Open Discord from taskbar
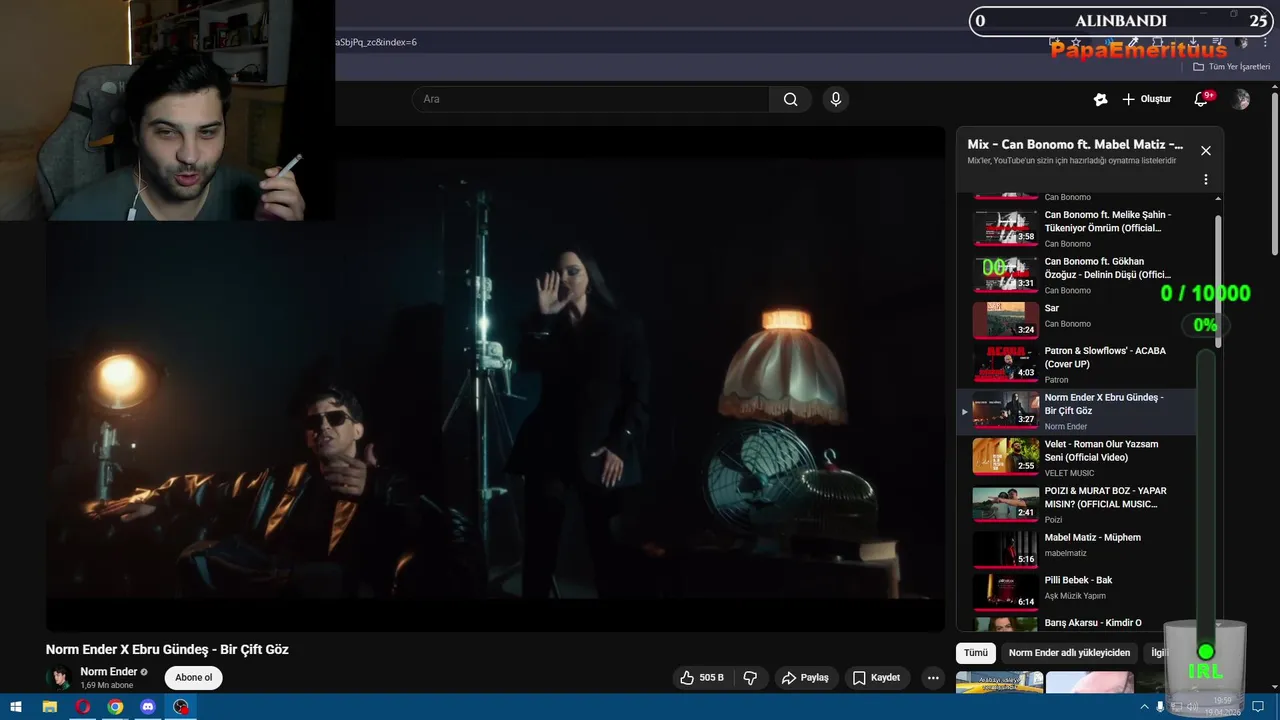This screenshot has height=720, width=1280. [x=148, y=706]
